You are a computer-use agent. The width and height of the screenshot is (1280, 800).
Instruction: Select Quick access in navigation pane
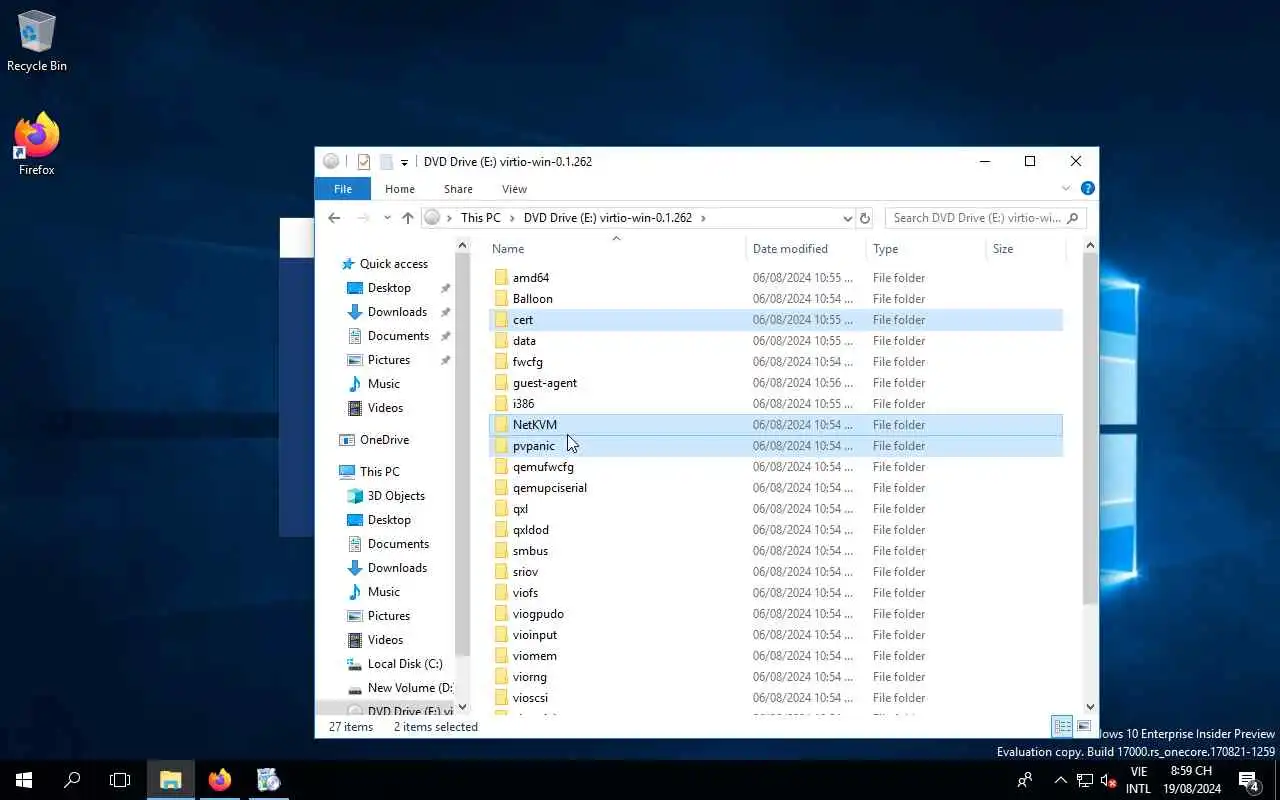pyautogui.click(x=393, y=264)
